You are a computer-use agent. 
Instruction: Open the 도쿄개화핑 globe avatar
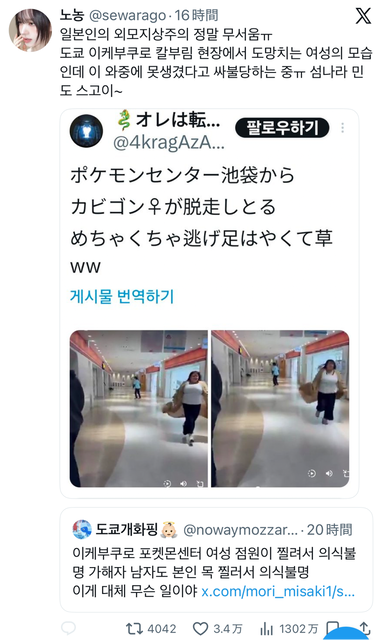click(x=82, y=529)
